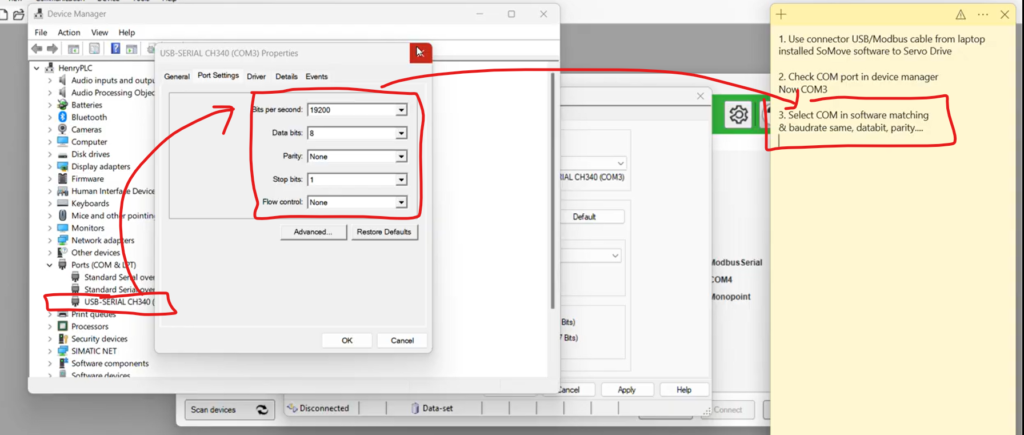Click the Restore Defaults button
1024x435 pixels.
click(386, 232)
